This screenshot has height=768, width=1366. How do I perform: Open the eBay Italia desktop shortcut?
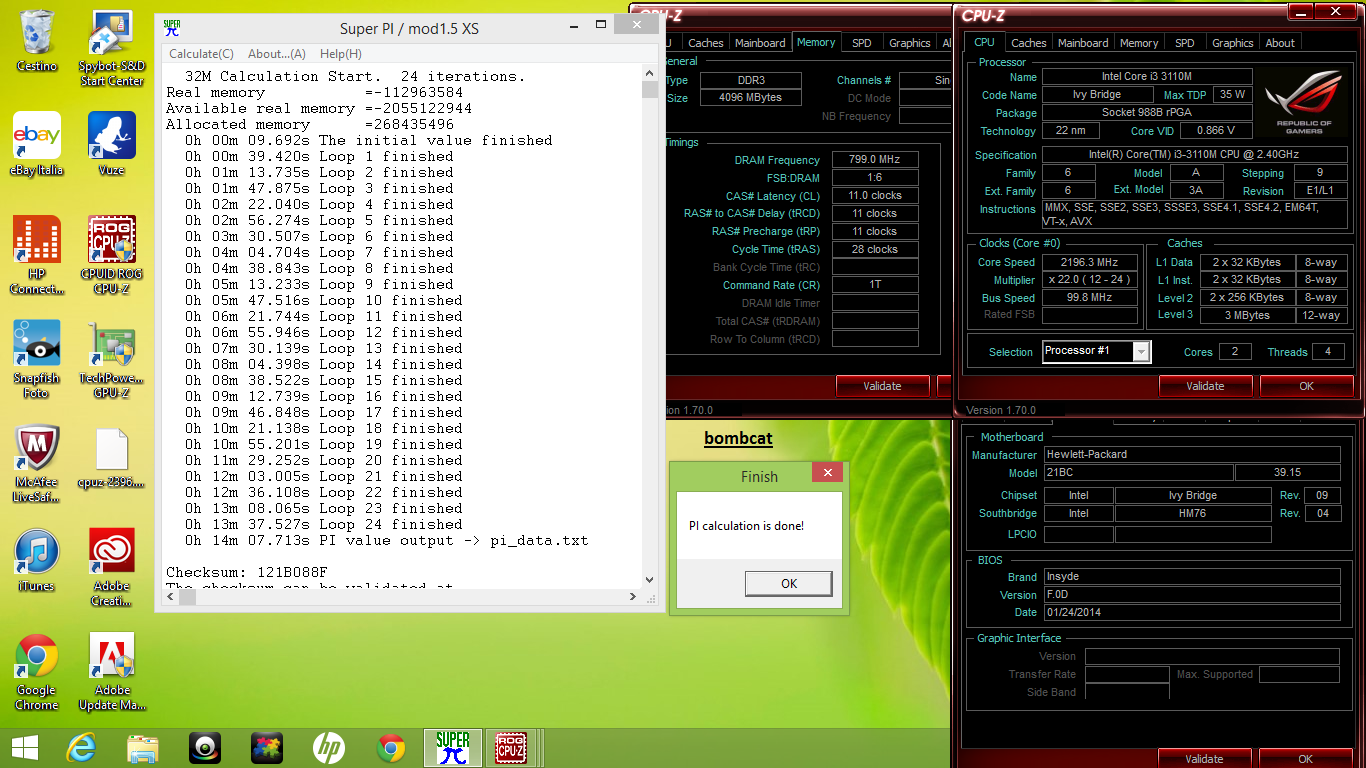(37, 144)
